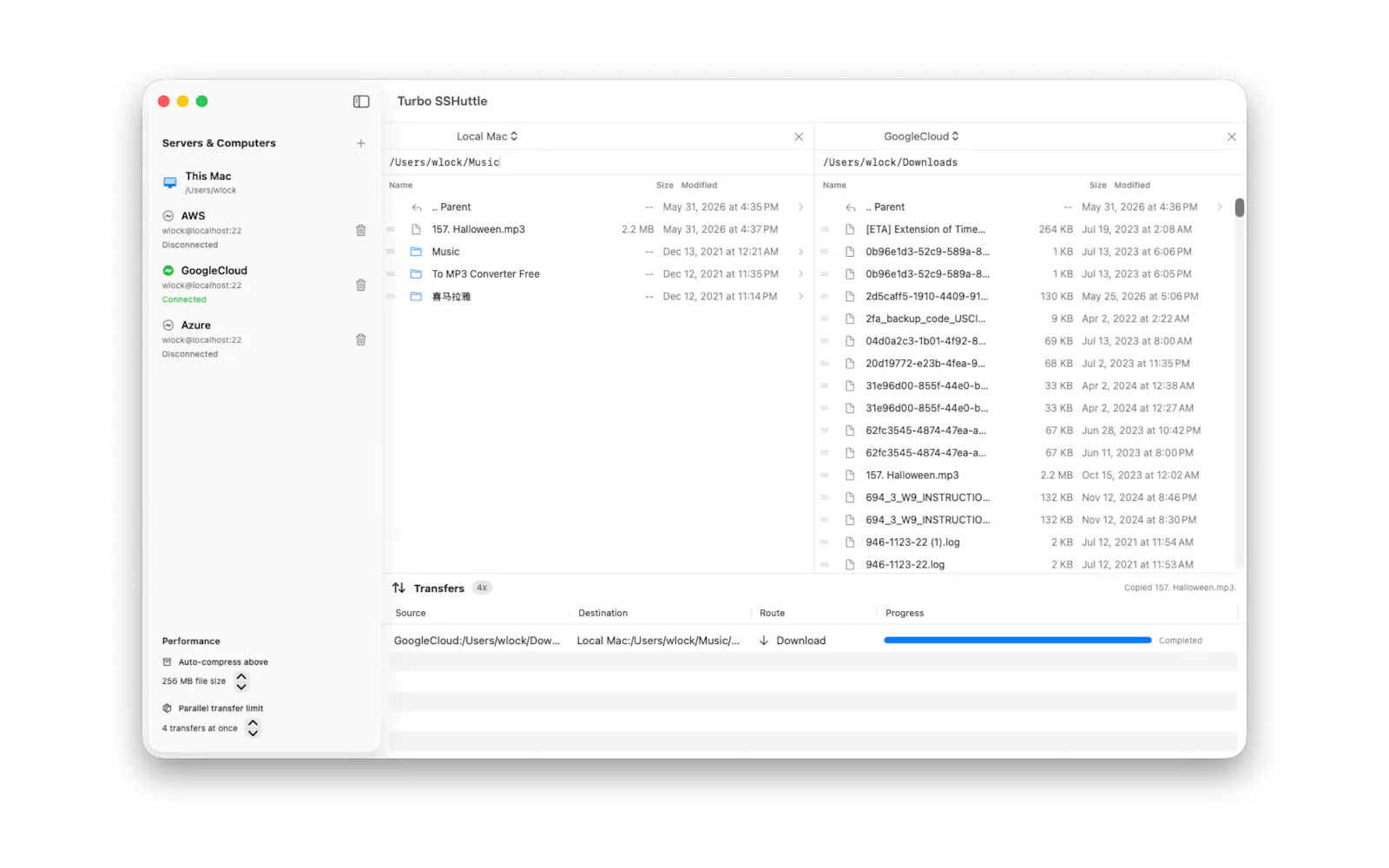The height and width of the screenshot is (868, 1389).
Task: Select the AWS server
Action: pos(264,230)
